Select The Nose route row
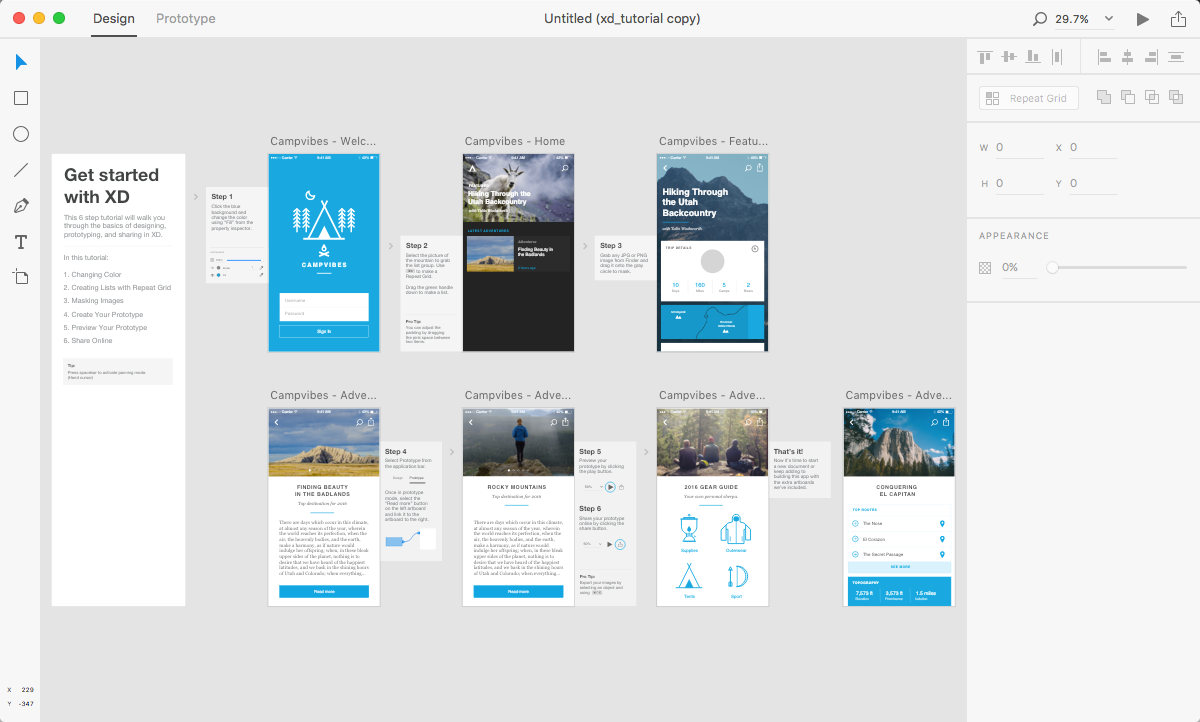This screenshot has width=1200, height=722. (x=900, y=523)
